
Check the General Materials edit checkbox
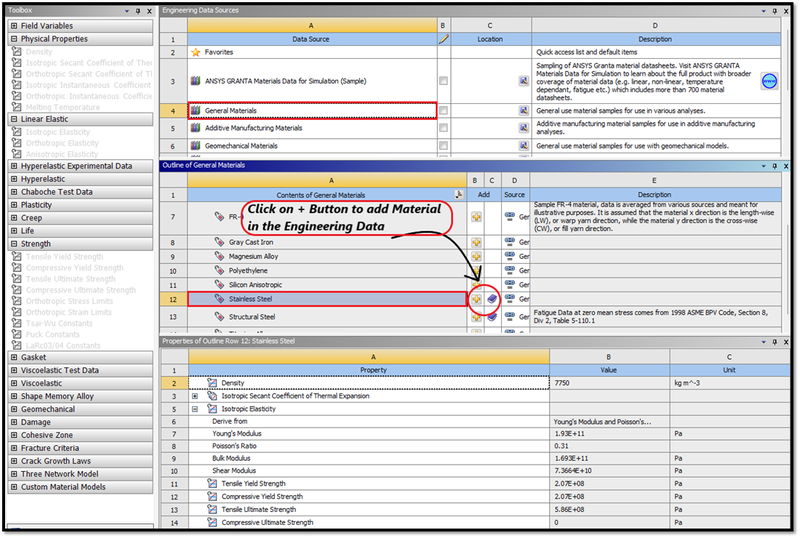click(443, 111)
